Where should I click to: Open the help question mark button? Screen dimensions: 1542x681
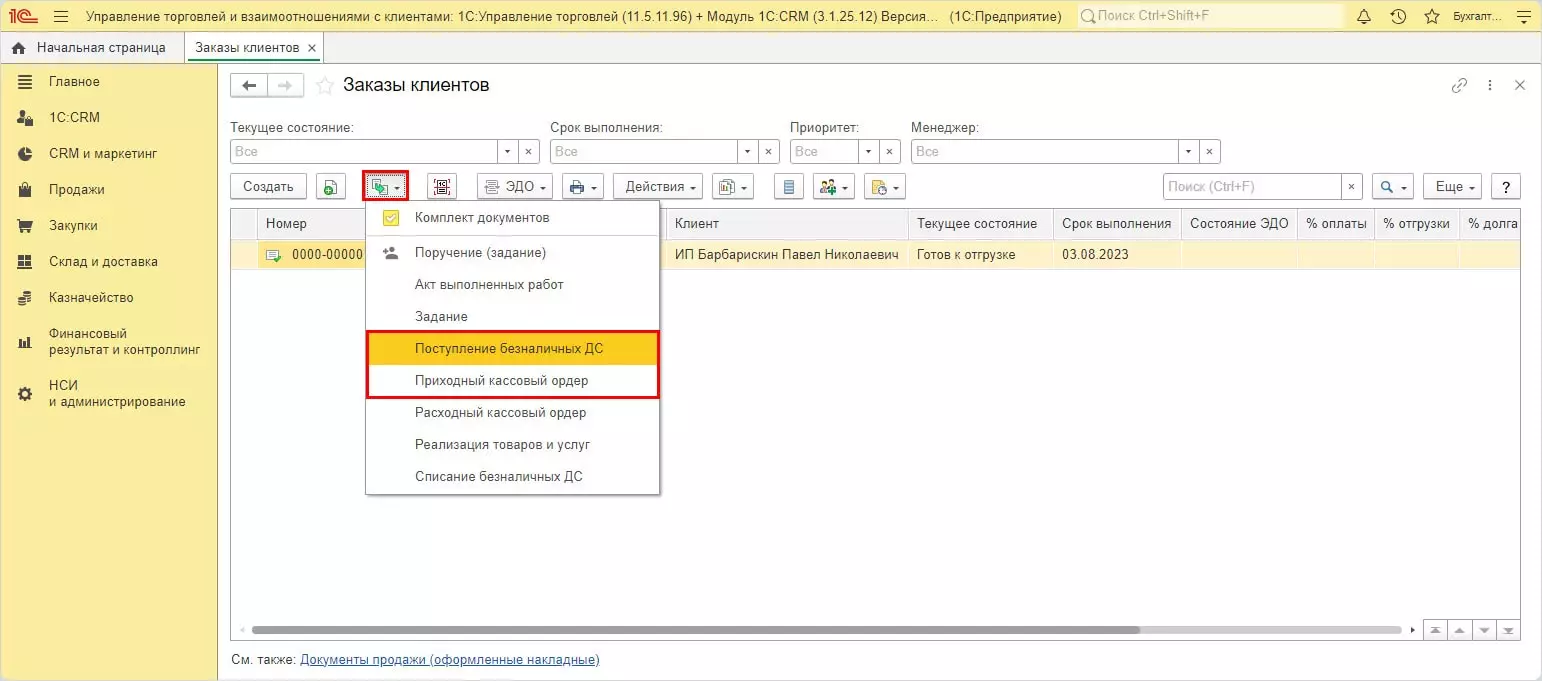[1506, 187]
